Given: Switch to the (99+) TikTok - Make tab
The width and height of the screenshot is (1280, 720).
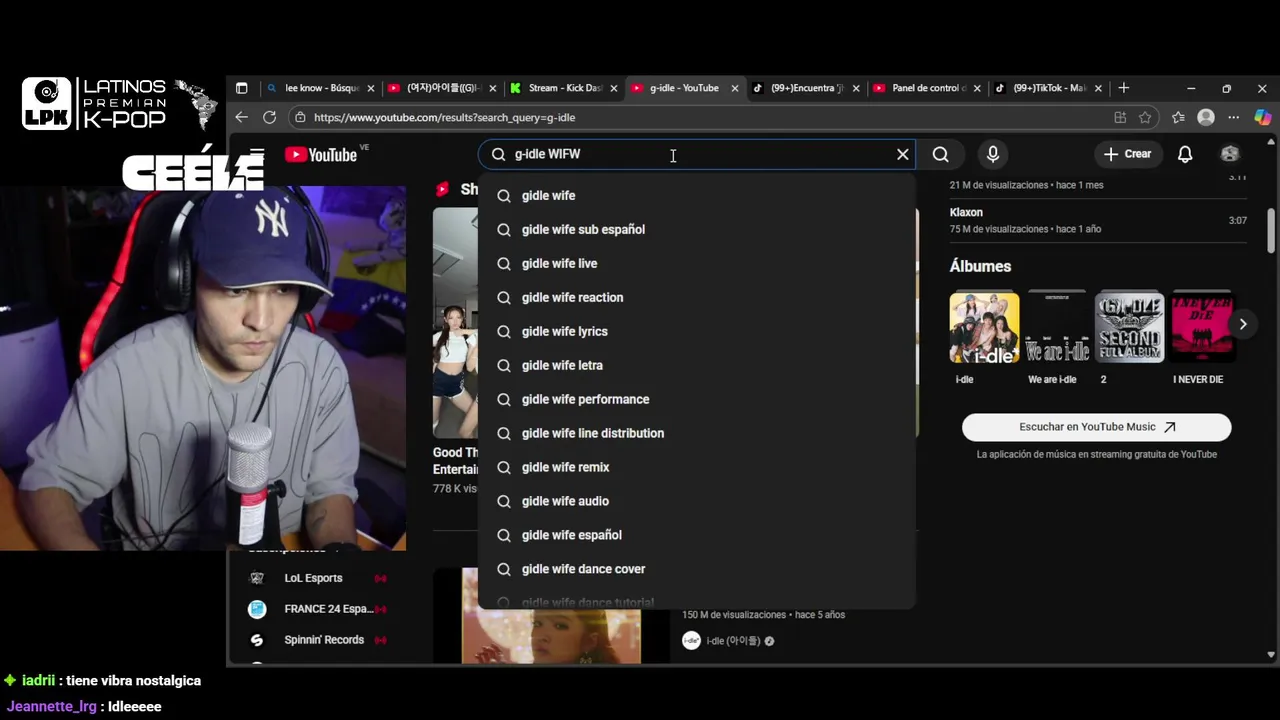Looking at the screenshot, I should tap(1048, 88).
